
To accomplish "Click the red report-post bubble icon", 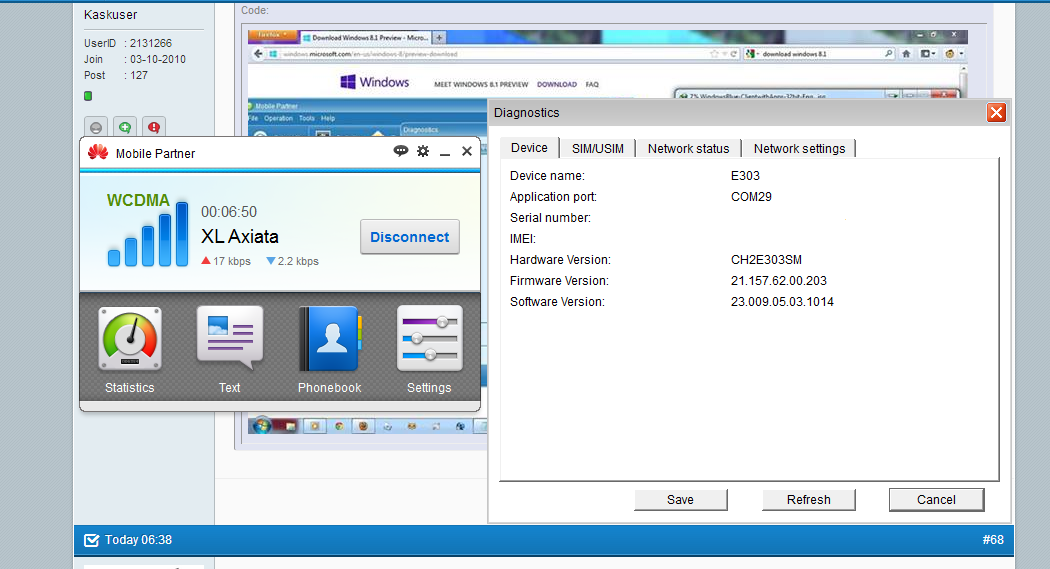I will (x=154, y=127).
